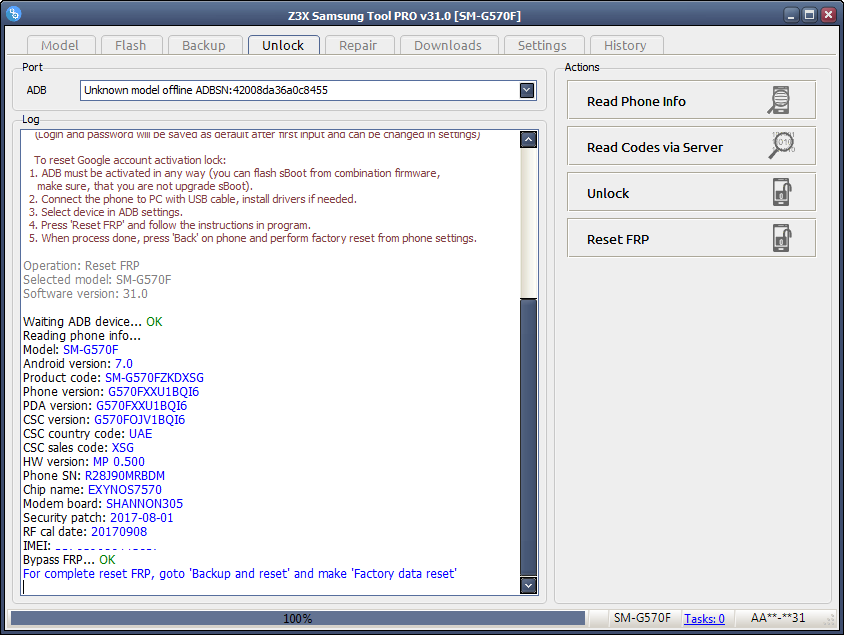Screen dimensions: 844x635
Task: Click Phone SN R28J90MRBDM value
Action: (x=125, y=476)
